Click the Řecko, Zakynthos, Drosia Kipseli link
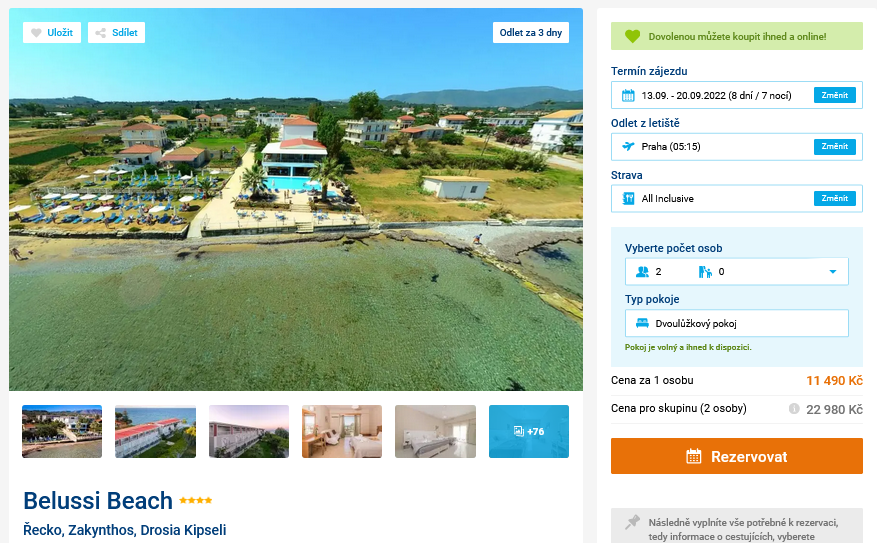This screenshot has height=543, width=877. [125, 530]
